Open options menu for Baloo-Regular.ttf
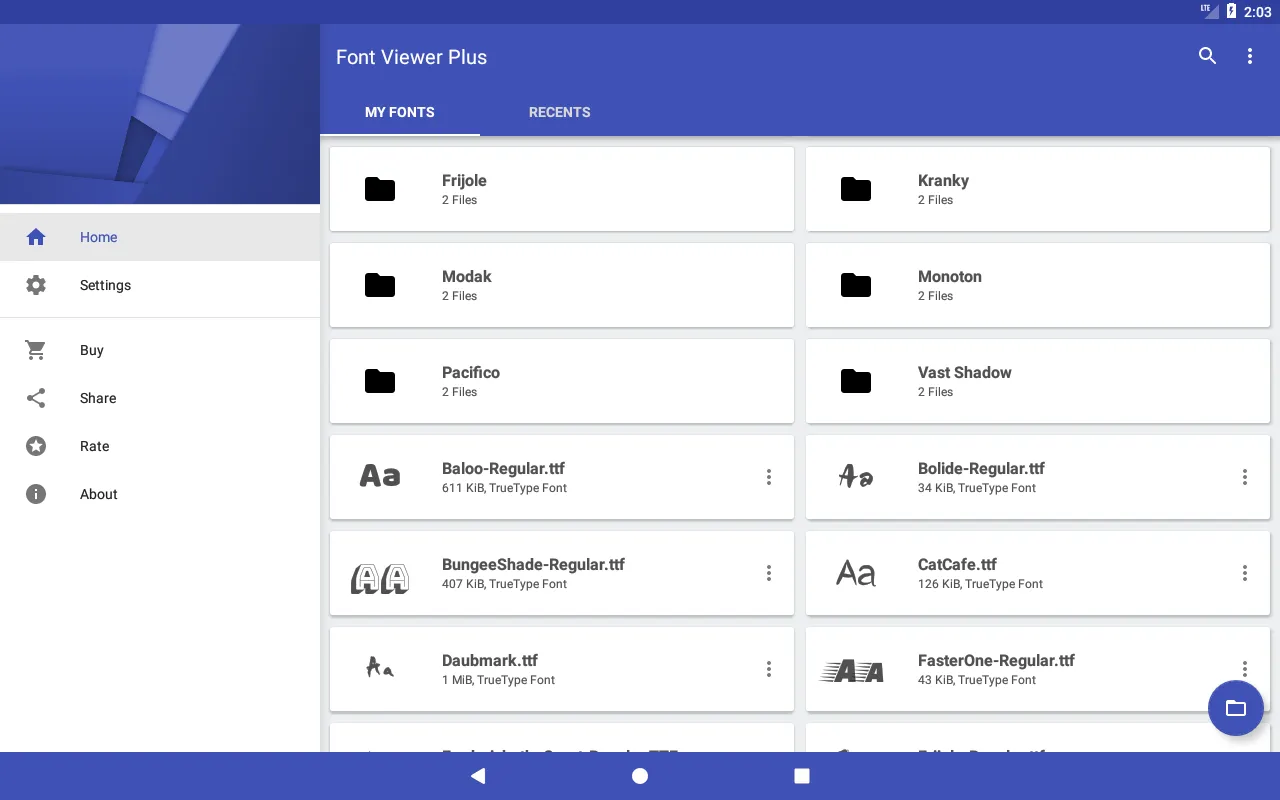Screen dimensions: 1280x800 tap(768, 477)
